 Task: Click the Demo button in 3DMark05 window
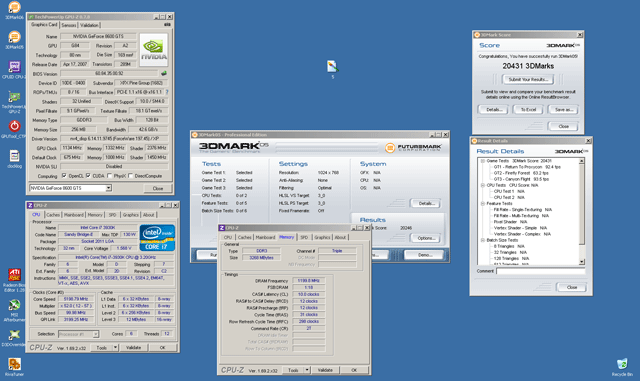(x=425, y=255)
